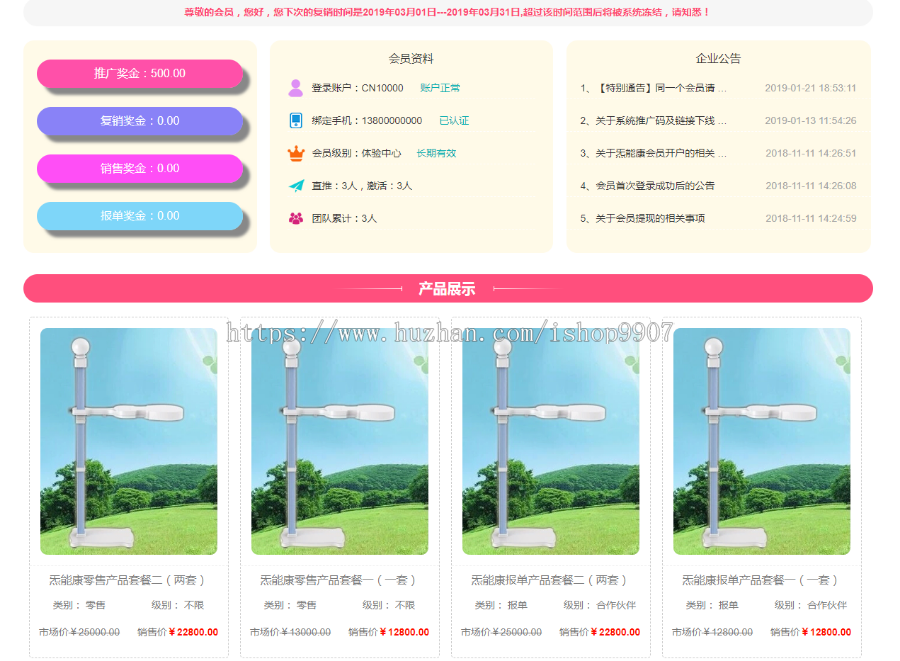
Task: Click the orange crown icon for 会员级别
Action: (295, 153)
